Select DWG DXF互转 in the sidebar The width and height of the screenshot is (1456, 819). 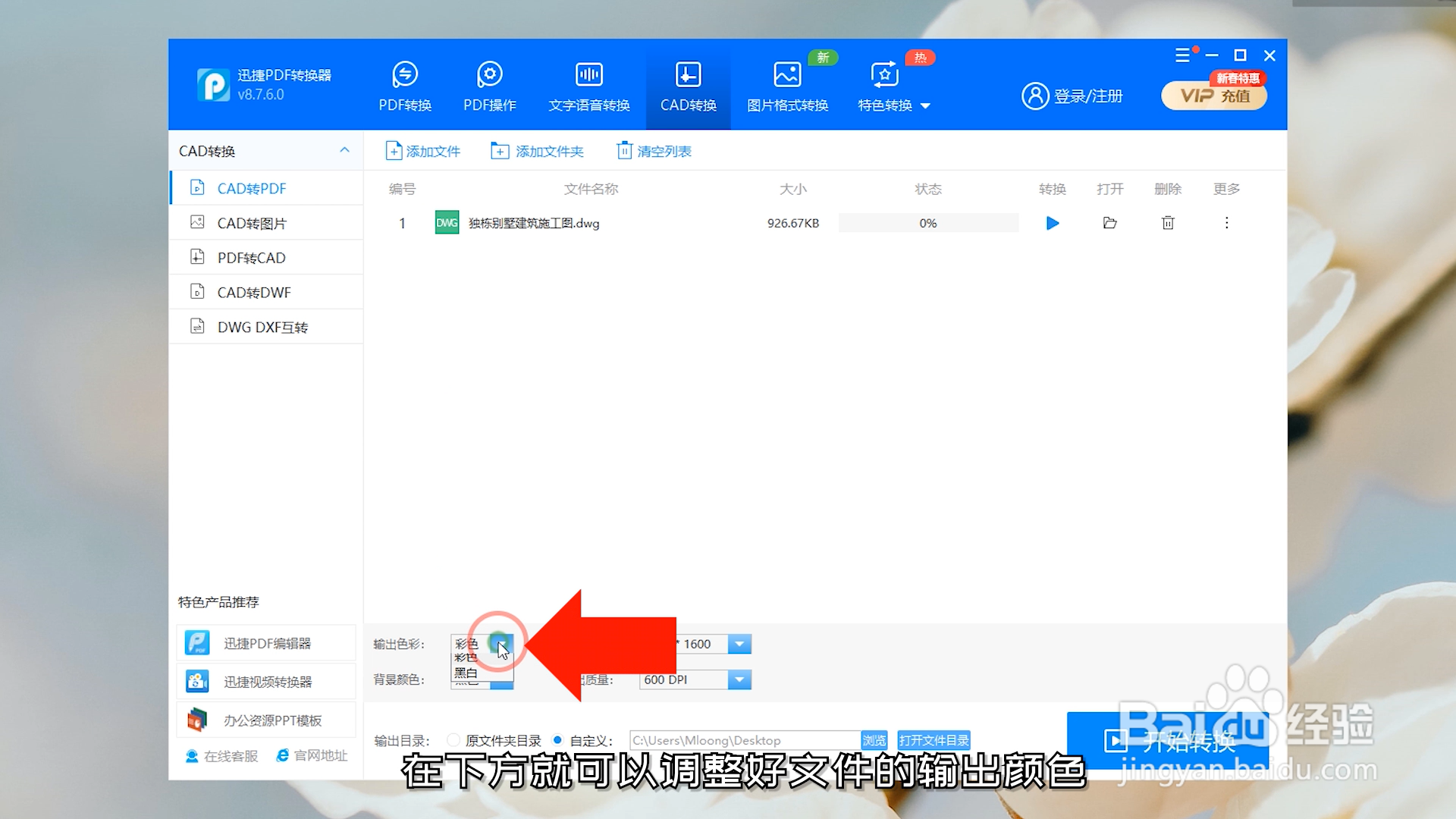(x=266, y=327)
